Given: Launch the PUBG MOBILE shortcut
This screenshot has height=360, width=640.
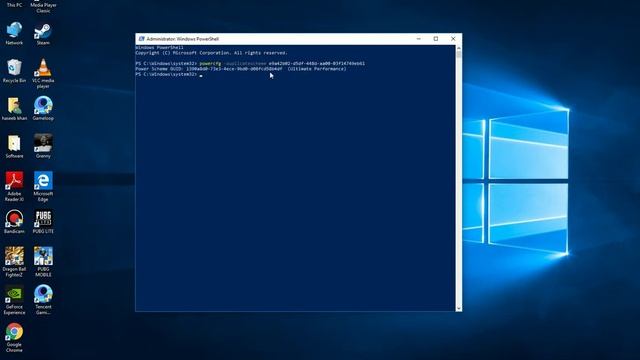Looking at the screenshot, I should (x=43, y=262).
